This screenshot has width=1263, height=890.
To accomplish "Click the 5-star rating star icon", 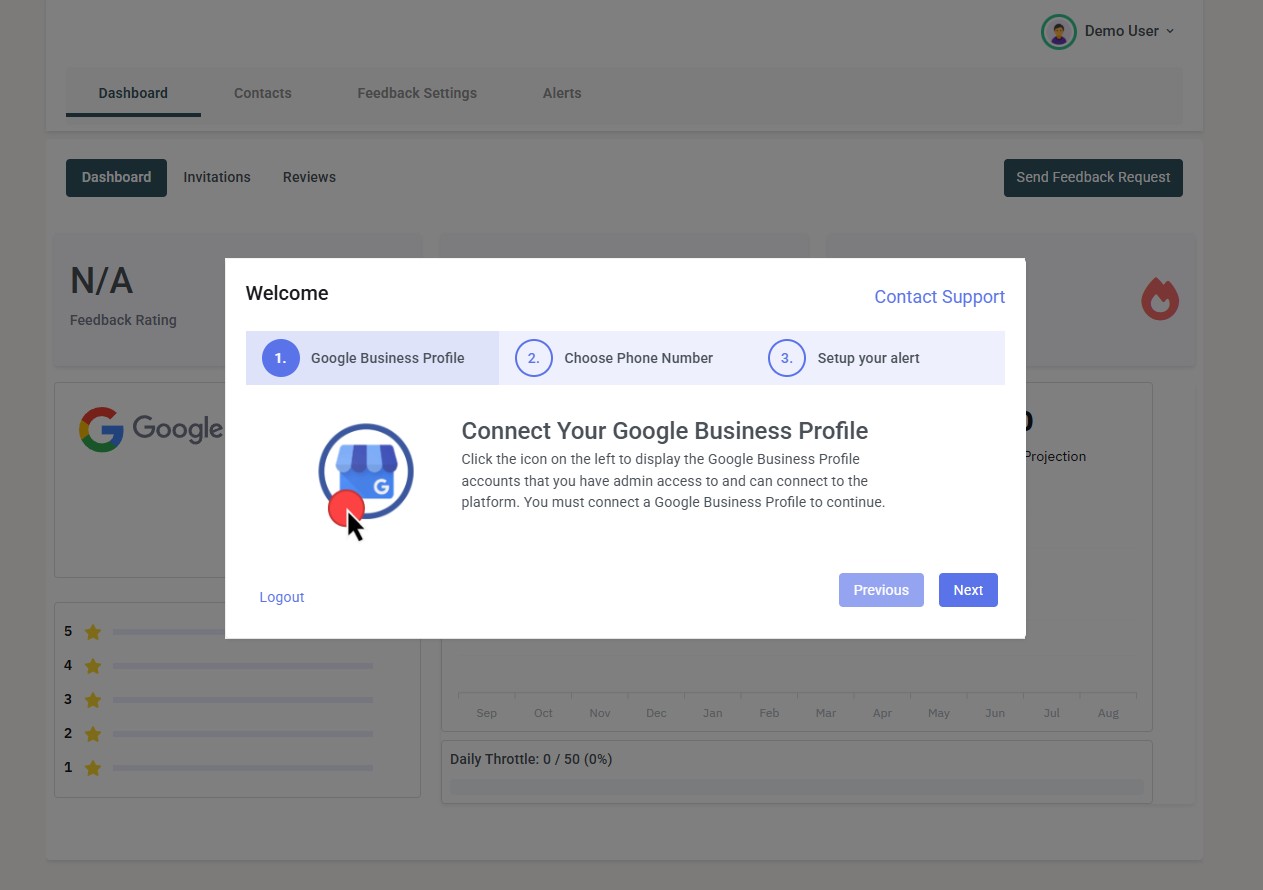I will pos(93,632).
